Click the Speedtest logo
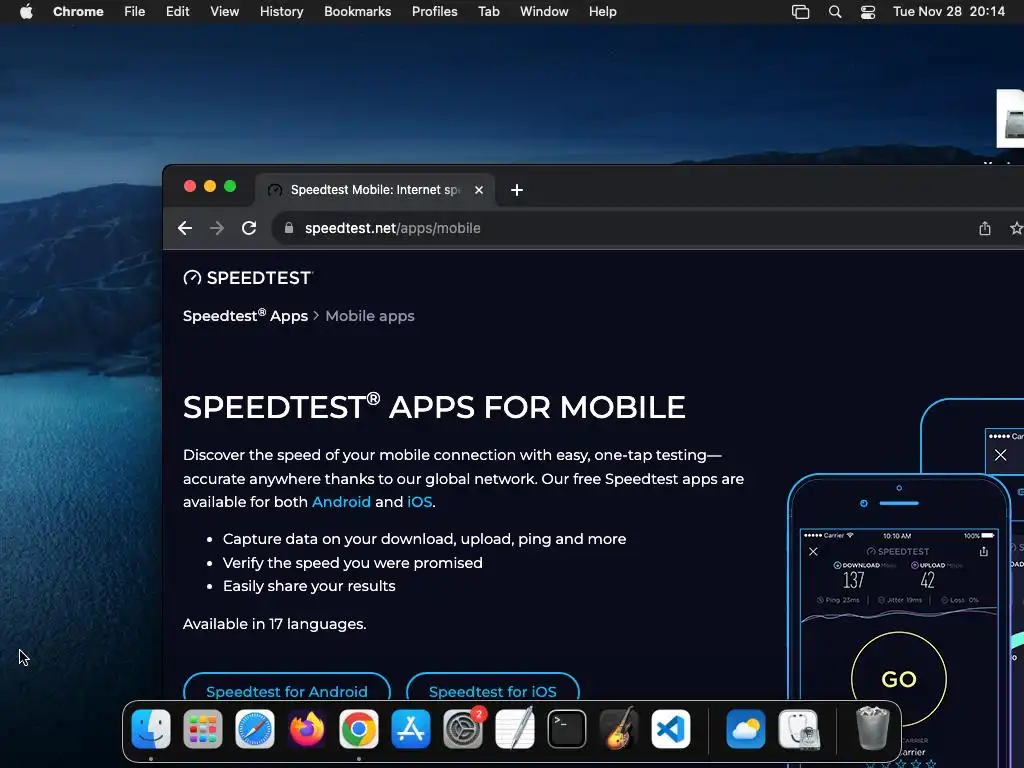Image resolution: width=1024 pixels, height=768 pixels. pos(248,278)
